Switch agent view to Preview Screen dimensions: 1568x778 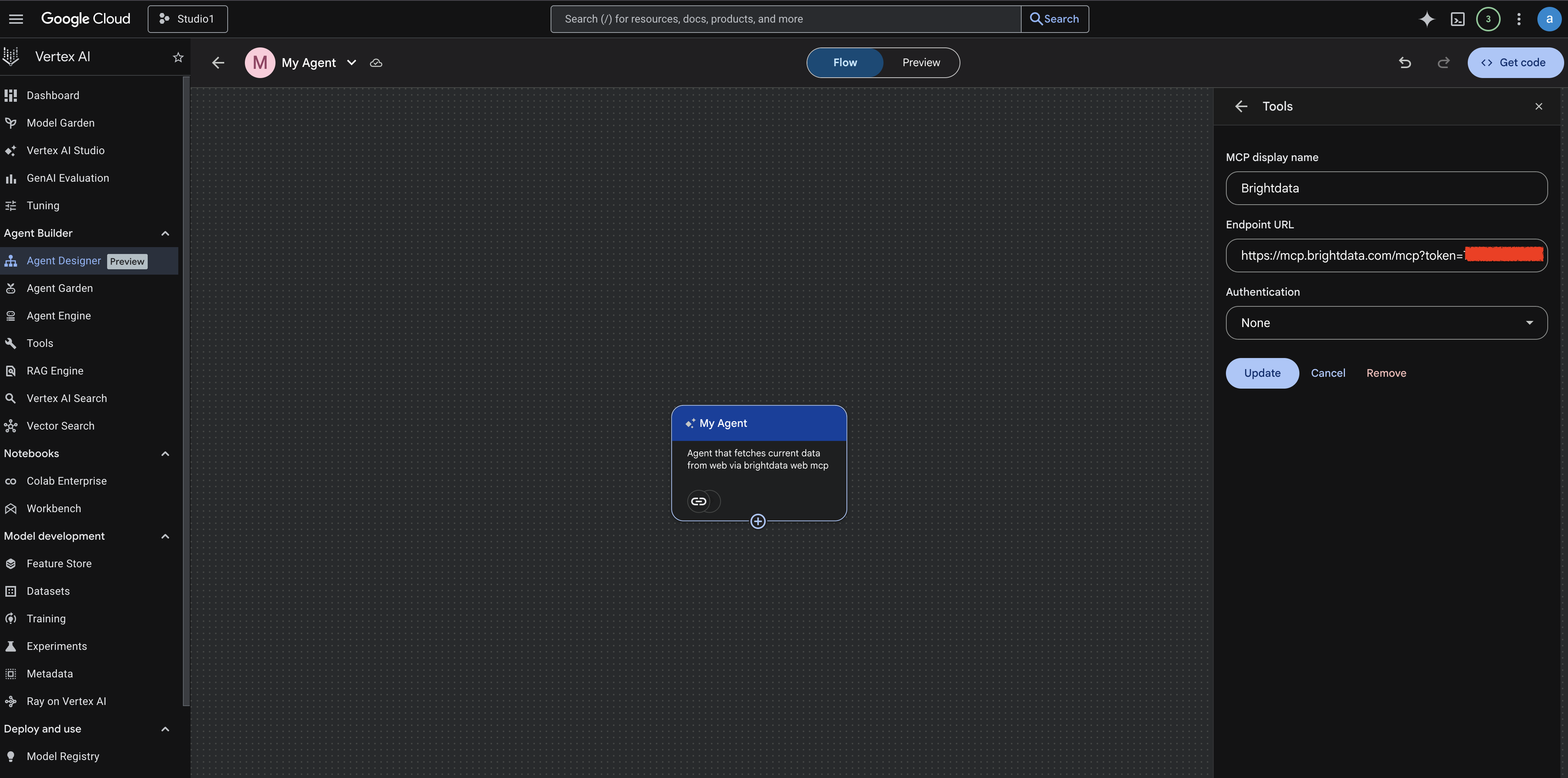pyautogui.click(x=920, y=63)
